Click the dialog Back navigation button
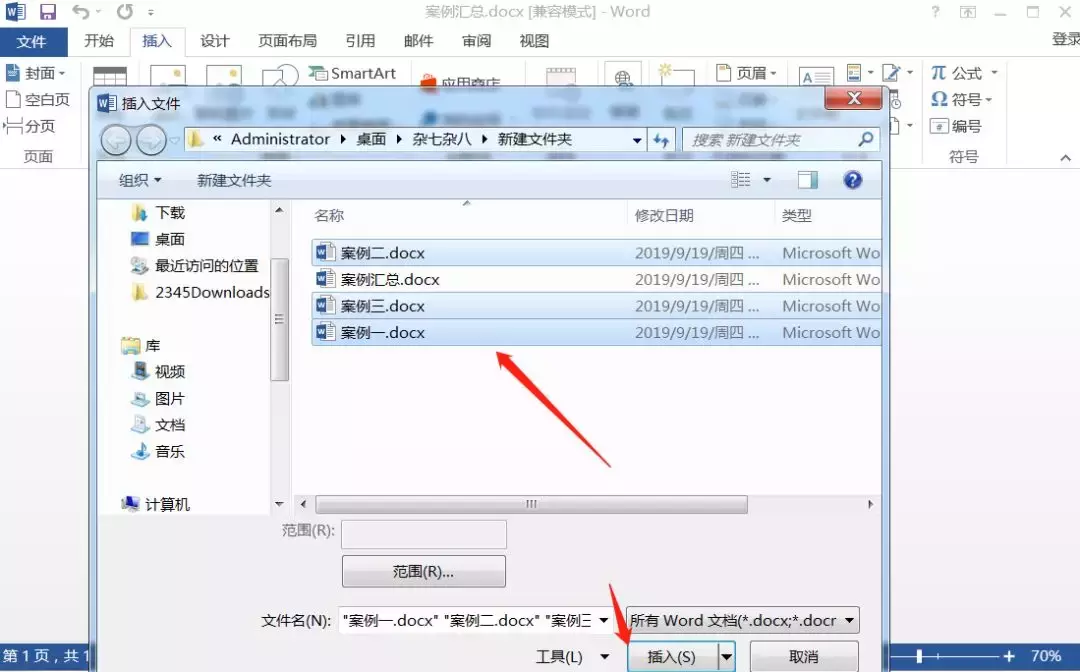Viewport: 1080px width, 672px height. click(116, 140)
